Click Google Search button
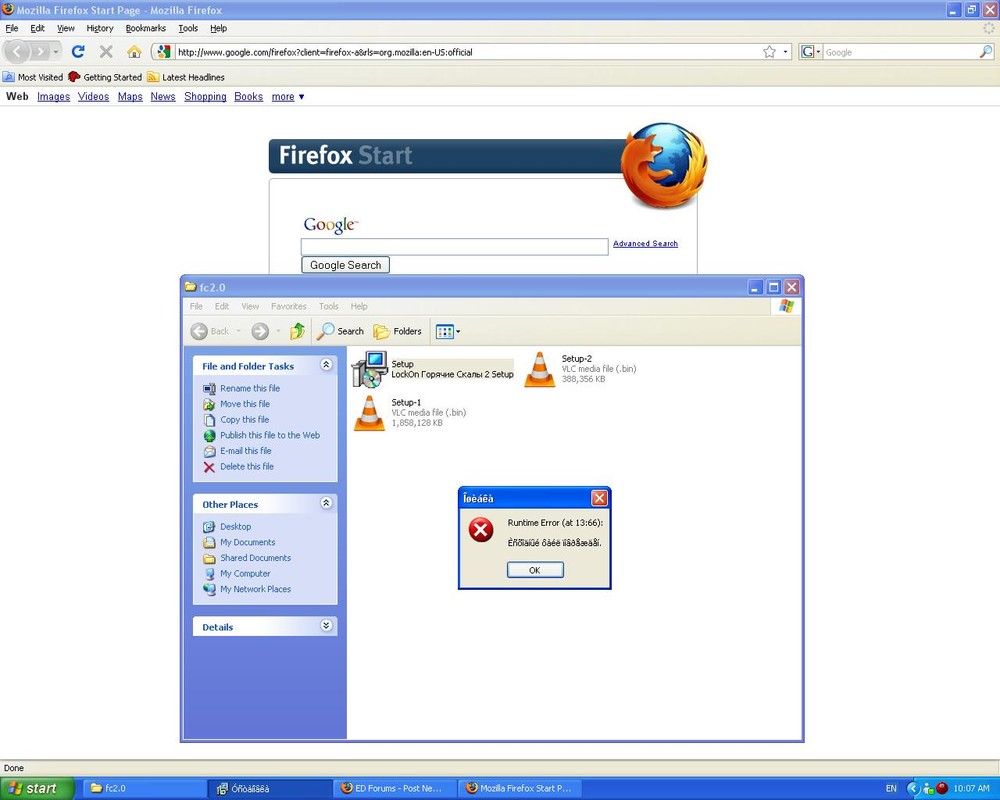 click(x=345, y=265)
